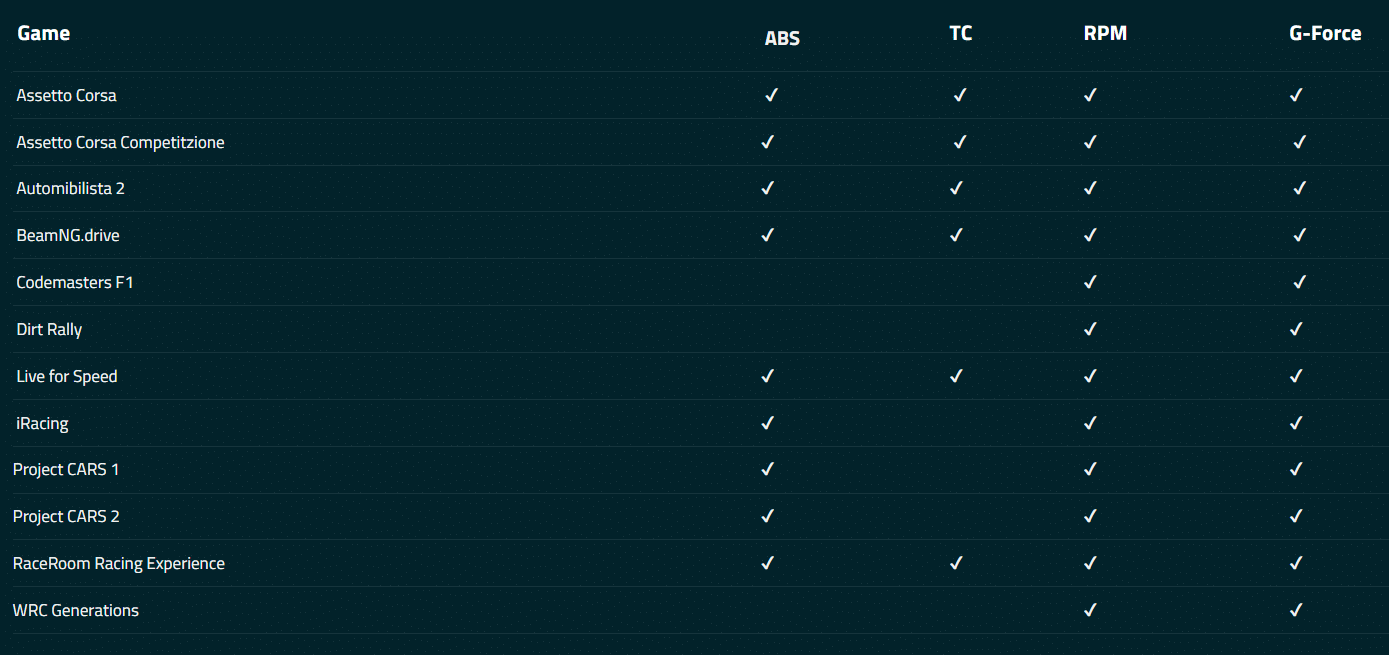Click the ABS column header

tap(782, 39)
